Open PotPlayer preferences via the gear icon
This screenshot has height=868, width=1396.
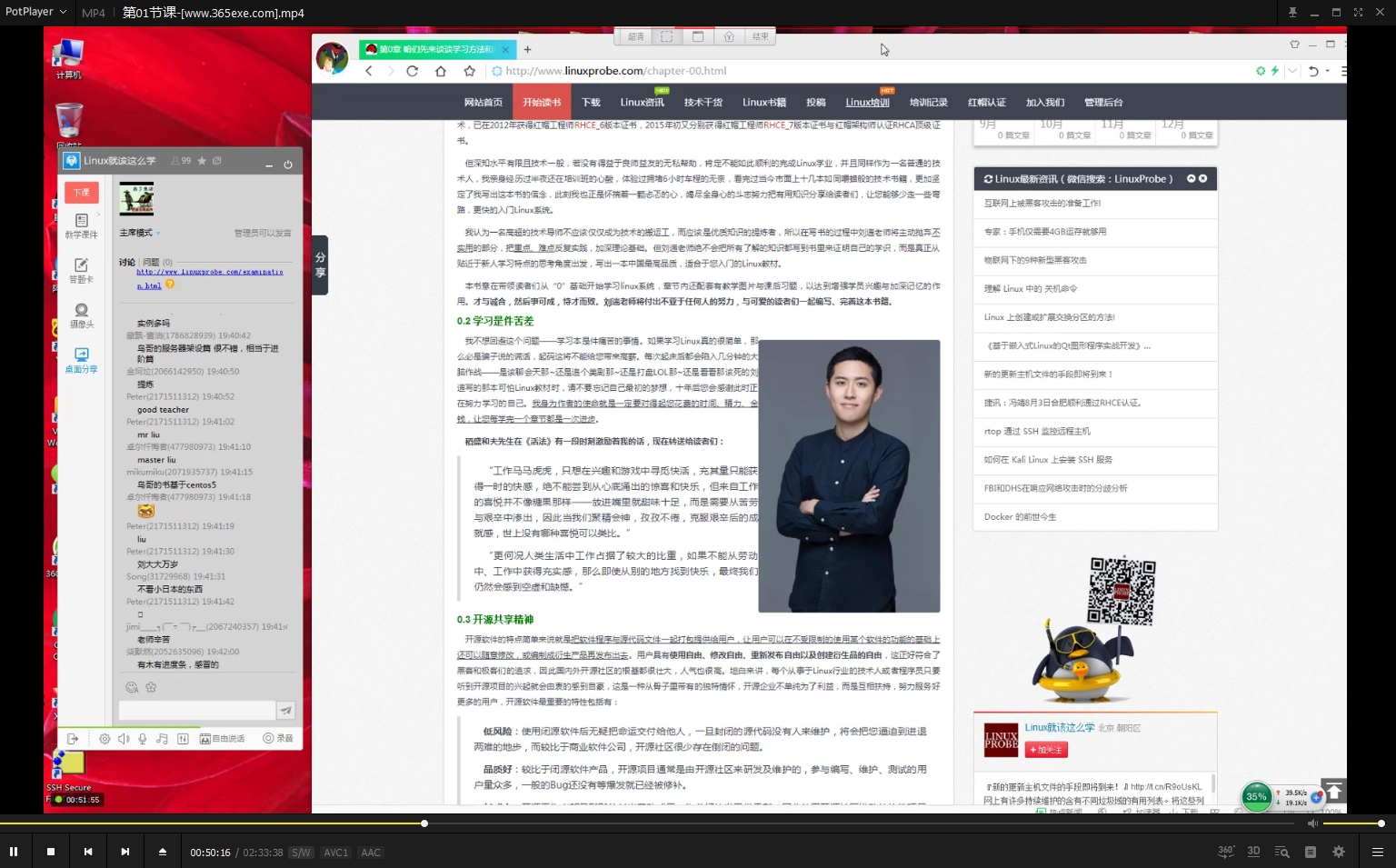point(1338,852)
